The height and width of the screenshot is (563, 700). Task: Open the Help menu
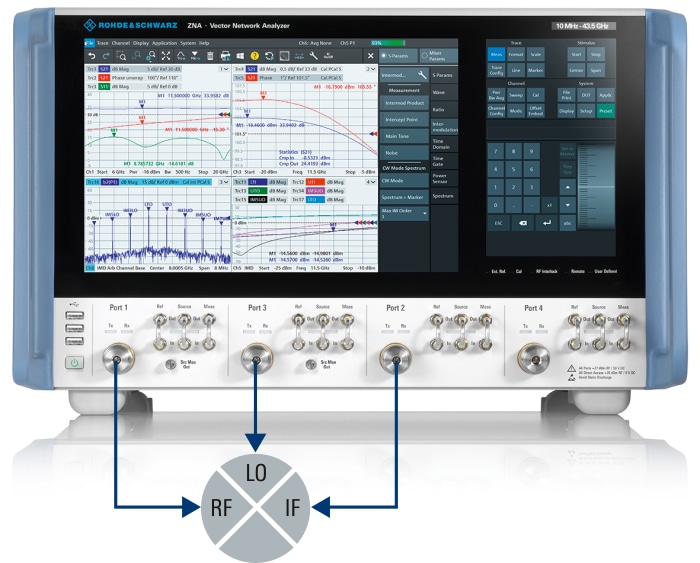(x=204, y=43)
